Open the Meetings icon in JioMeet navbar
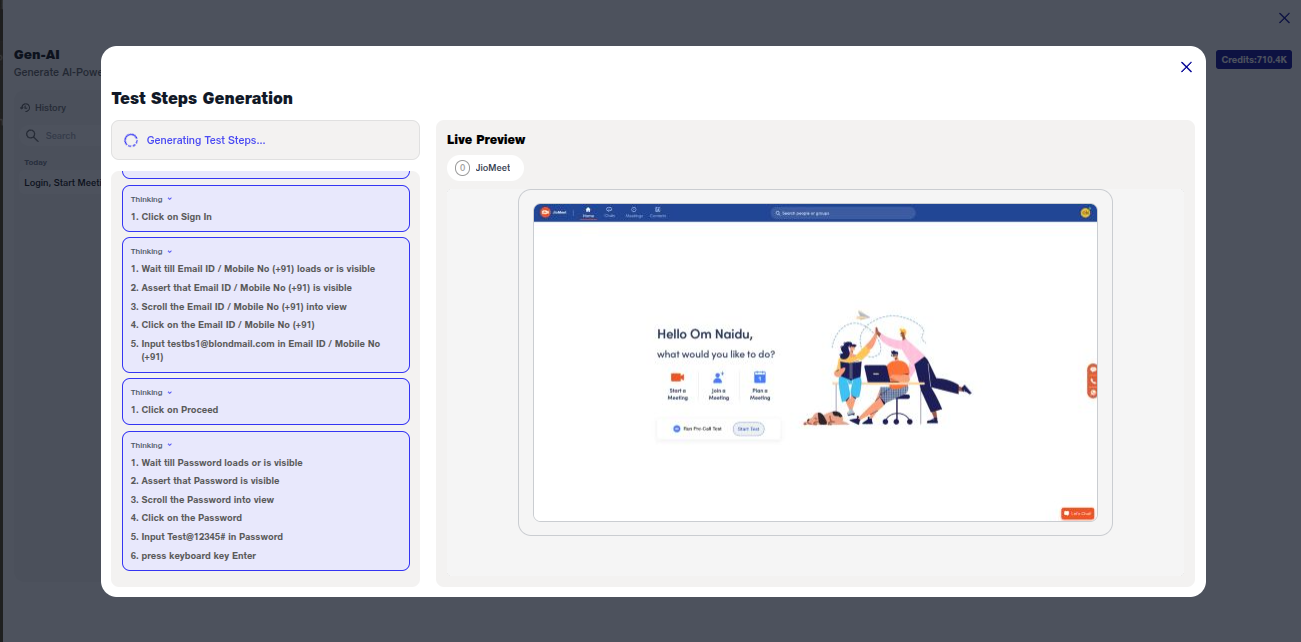Image resolution: width=1301 pixels, height=642 pixels. tap(634, 212)
